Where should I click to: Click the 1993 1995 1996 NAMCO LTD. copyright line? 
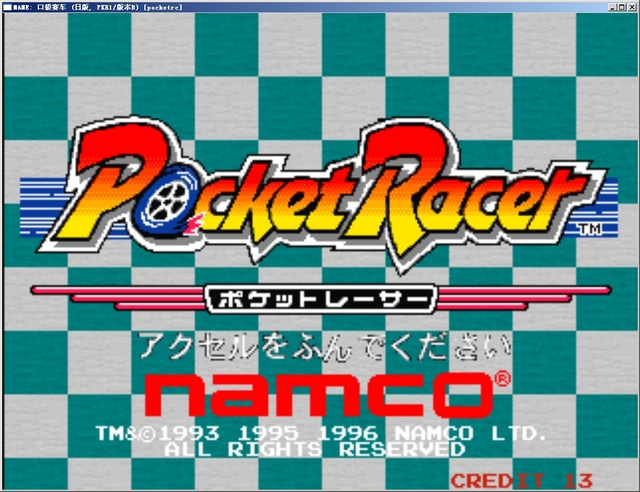pyautogui.click(x=321, y=433)
